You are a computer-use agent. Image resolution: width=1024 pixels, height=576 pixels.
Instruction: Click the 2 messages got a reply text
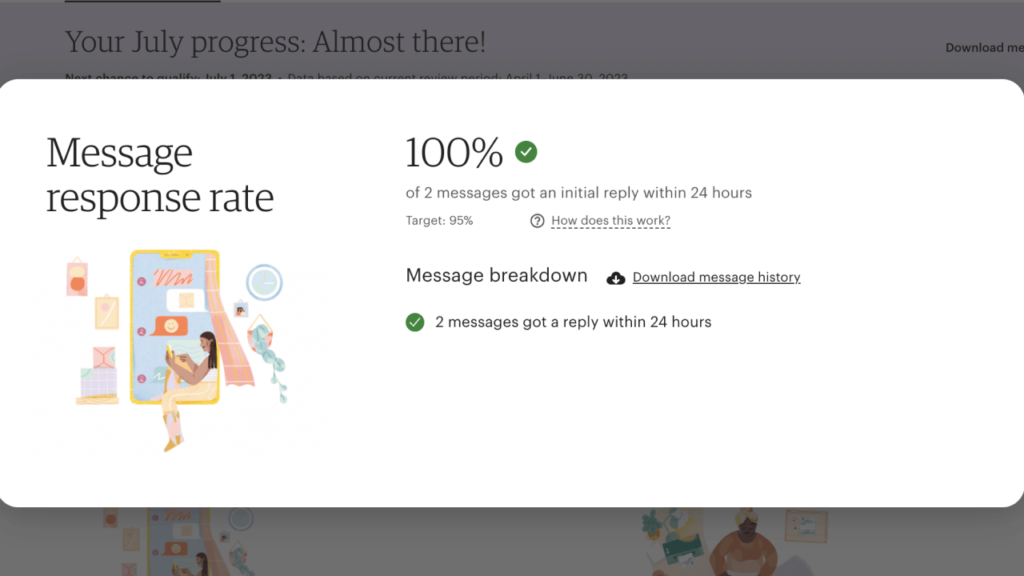[x=573, y=322]
